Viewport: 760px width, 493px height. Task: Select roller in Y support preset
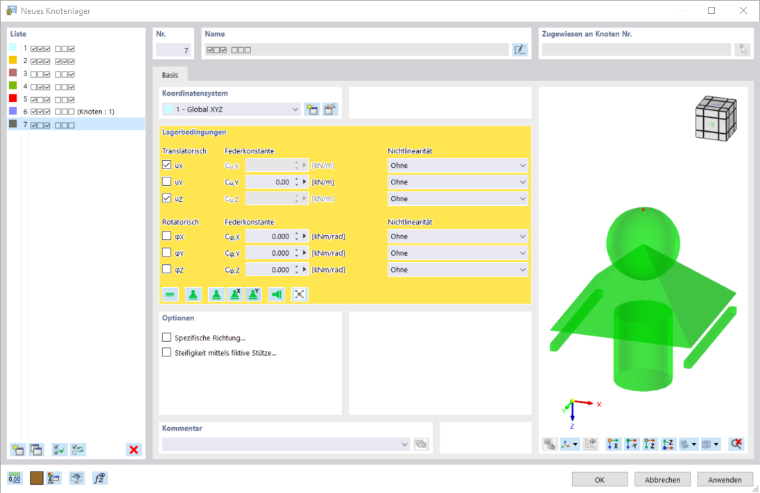(x=253, y=294)
